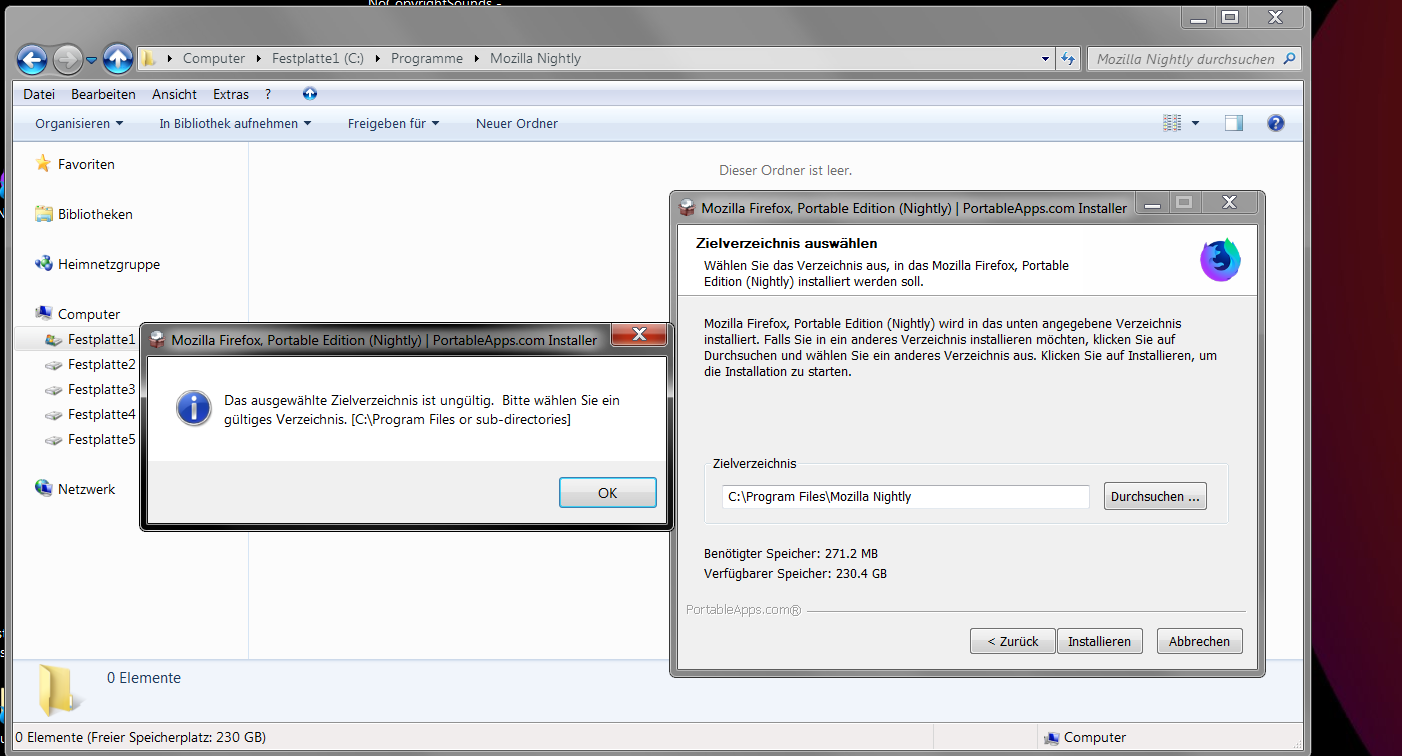1402x756 pixels.
Task: Show the preview pane in Explorer
Action: (1234, 123)
